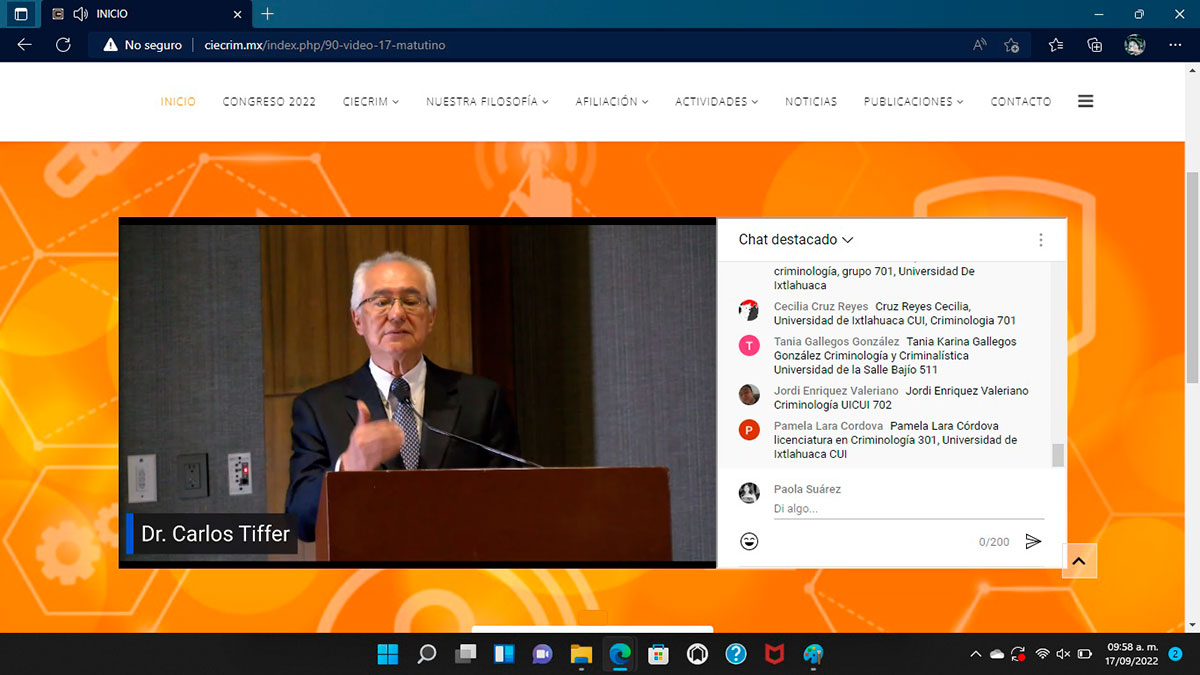
Task: View the No seguro site security info
Action: click(142, 45)
